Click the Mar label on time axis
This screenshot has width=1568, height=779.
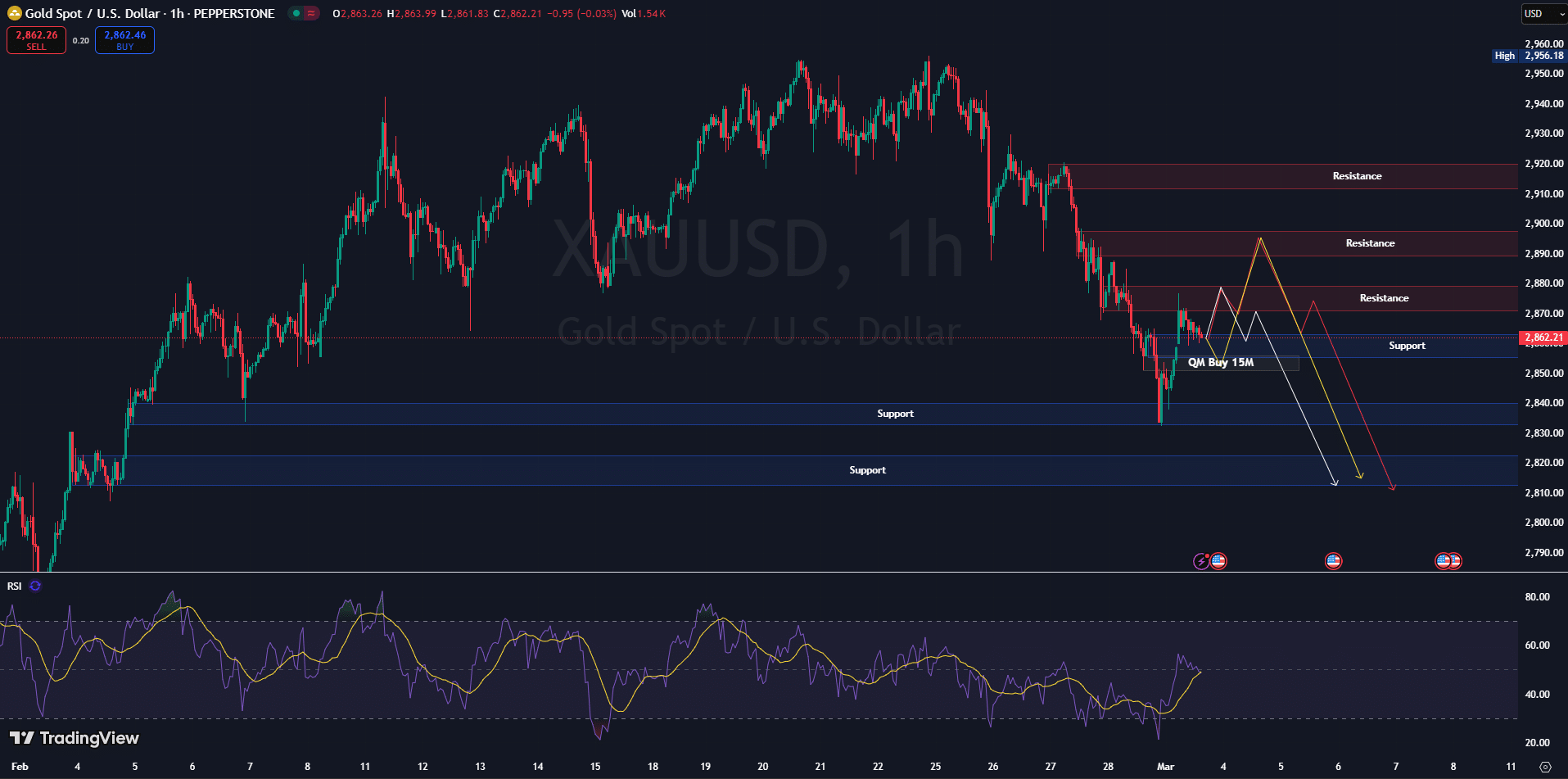click(1165, 767)
